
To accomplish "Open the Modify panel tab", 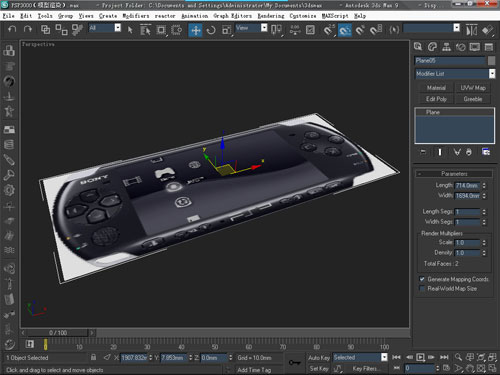I will coord(432,47).
